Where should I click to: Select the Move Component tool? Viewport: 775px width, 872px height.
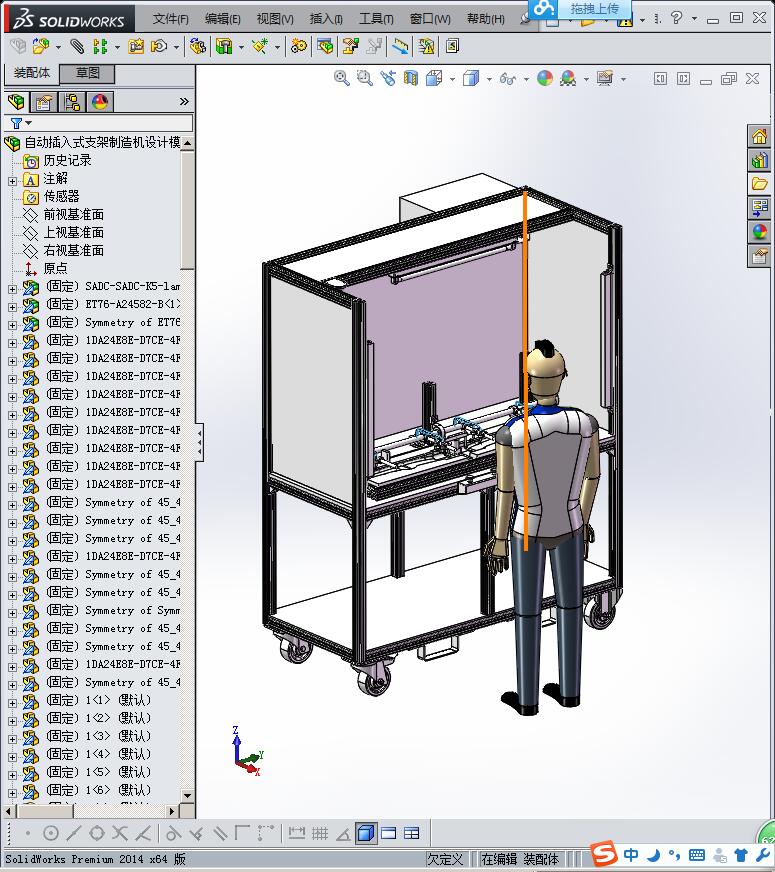(160, 46)
